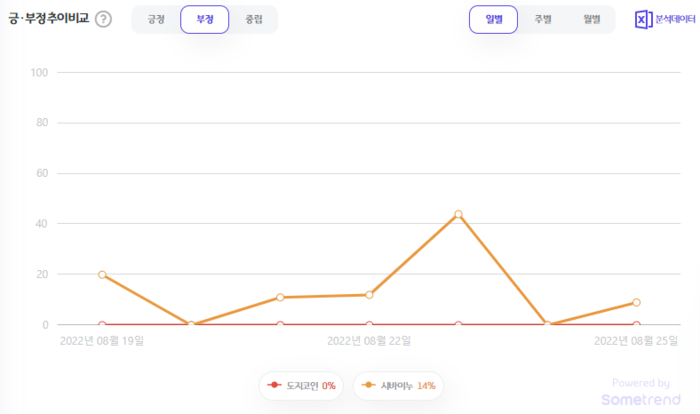Toggle the 시바이누 series in legend

399,386
